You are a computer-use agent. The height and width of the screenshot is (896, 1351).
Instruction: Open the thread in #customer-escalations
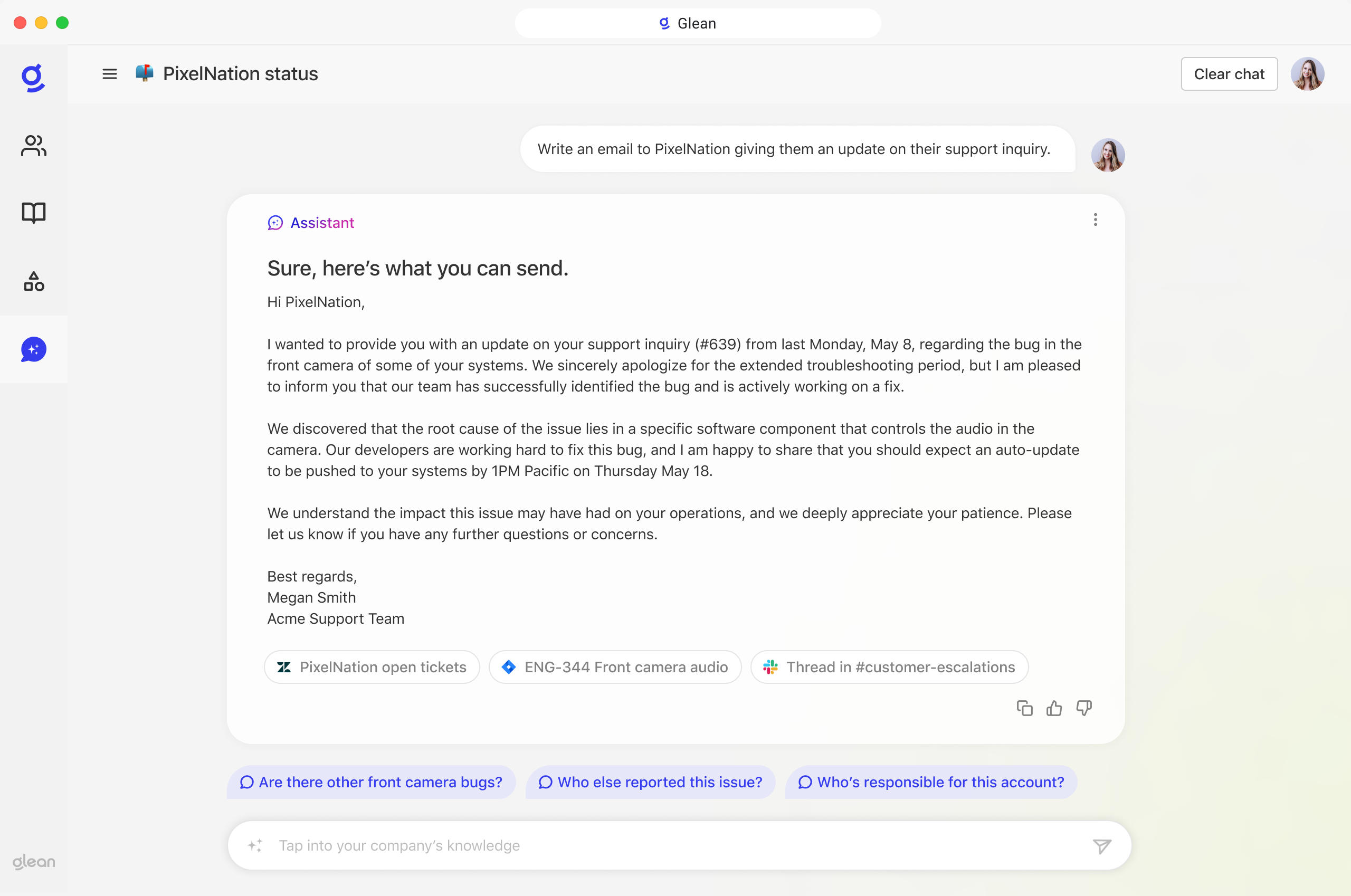[x=889, y=667]
